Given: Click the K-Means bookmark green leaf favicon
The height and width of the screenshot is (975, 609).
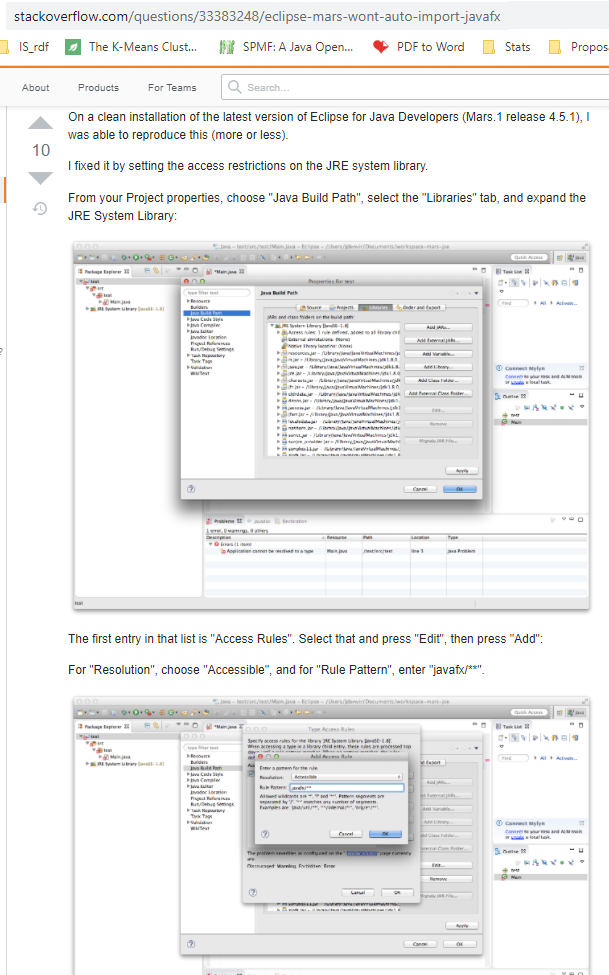Looking at the screenshot, I should (x=73, y=47).
